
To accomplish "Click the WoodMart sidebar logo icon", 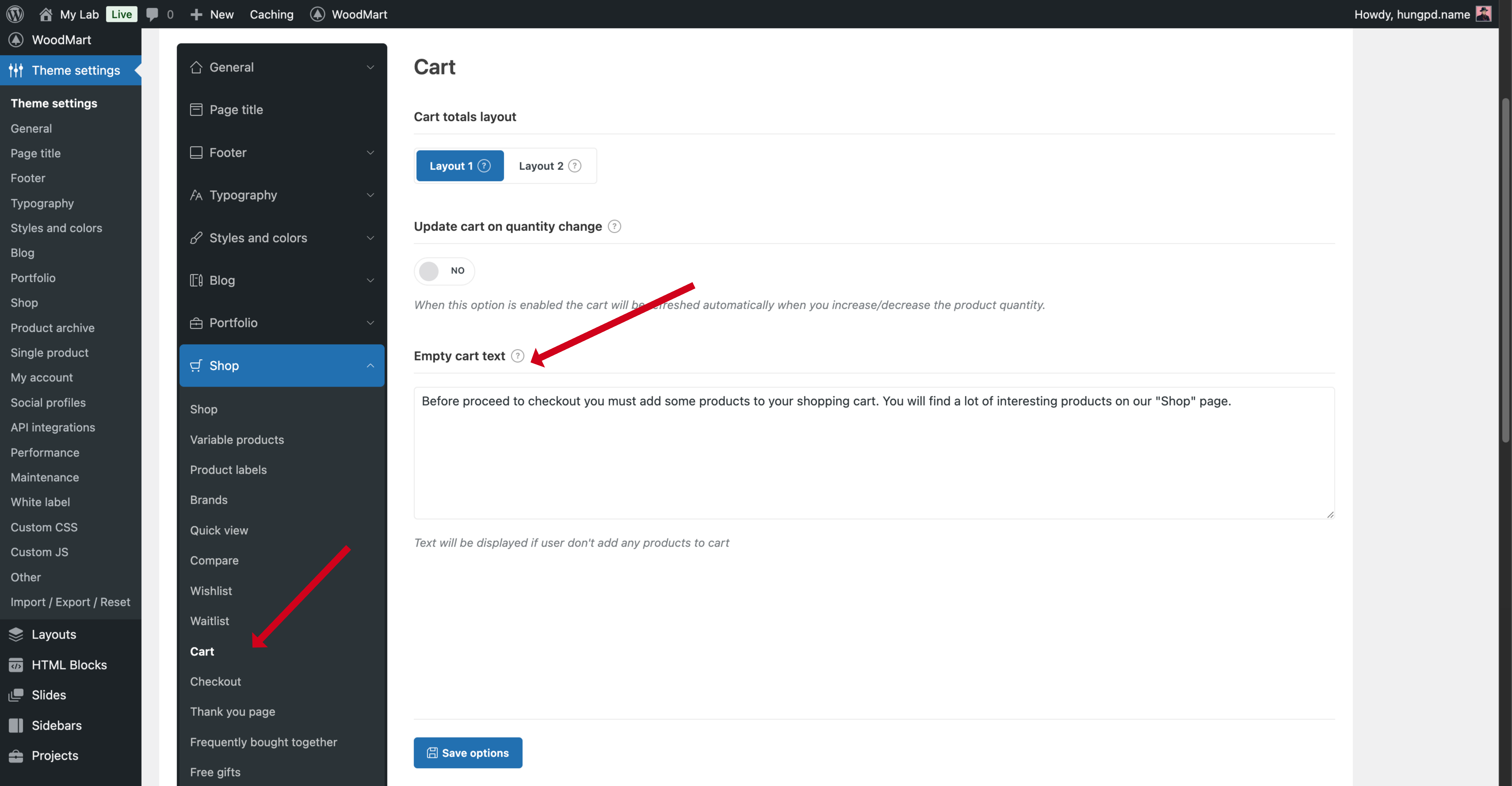I will coord(16,40).
